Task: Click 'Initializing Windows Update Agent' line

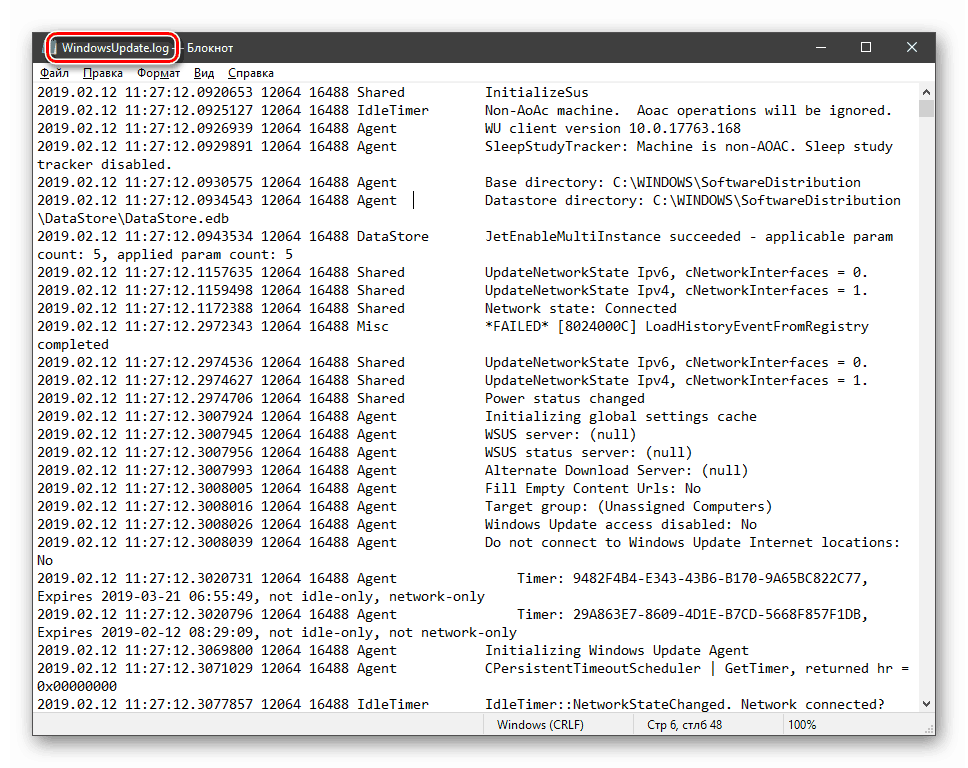Action: [616, 651]
